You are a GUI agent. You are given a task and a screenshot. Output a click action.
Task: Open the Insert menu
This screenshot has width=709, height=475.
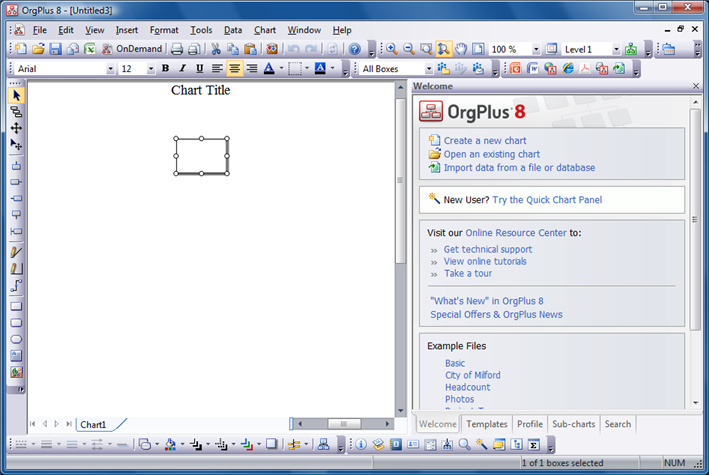point(127,30)
